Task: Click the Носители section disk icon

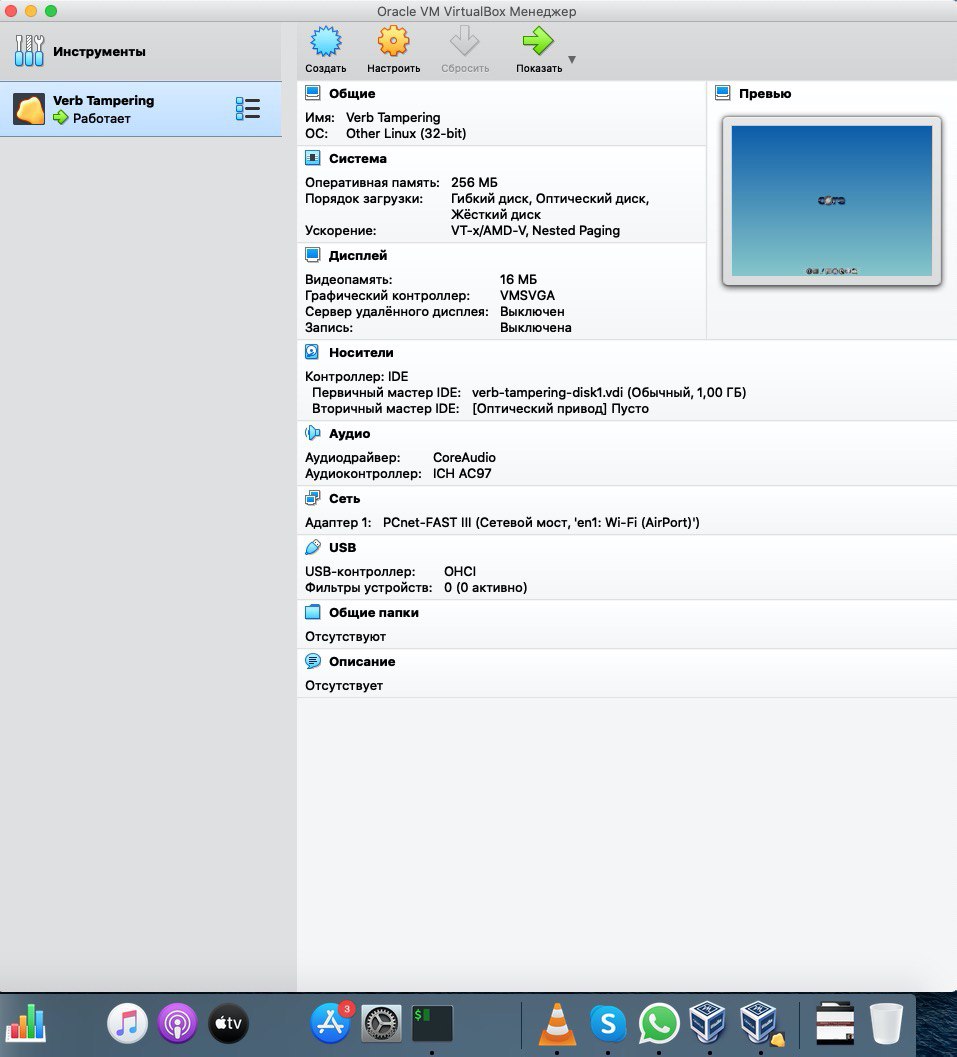Action: pos(312,352)
